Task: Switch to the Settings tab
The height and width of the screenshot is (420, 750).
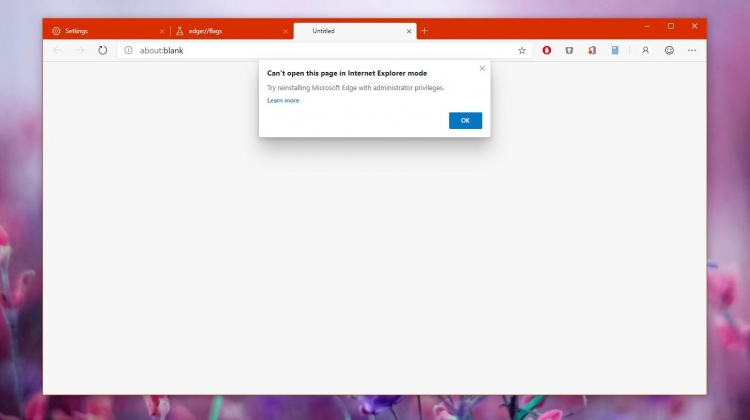Action: pos(108,31)
